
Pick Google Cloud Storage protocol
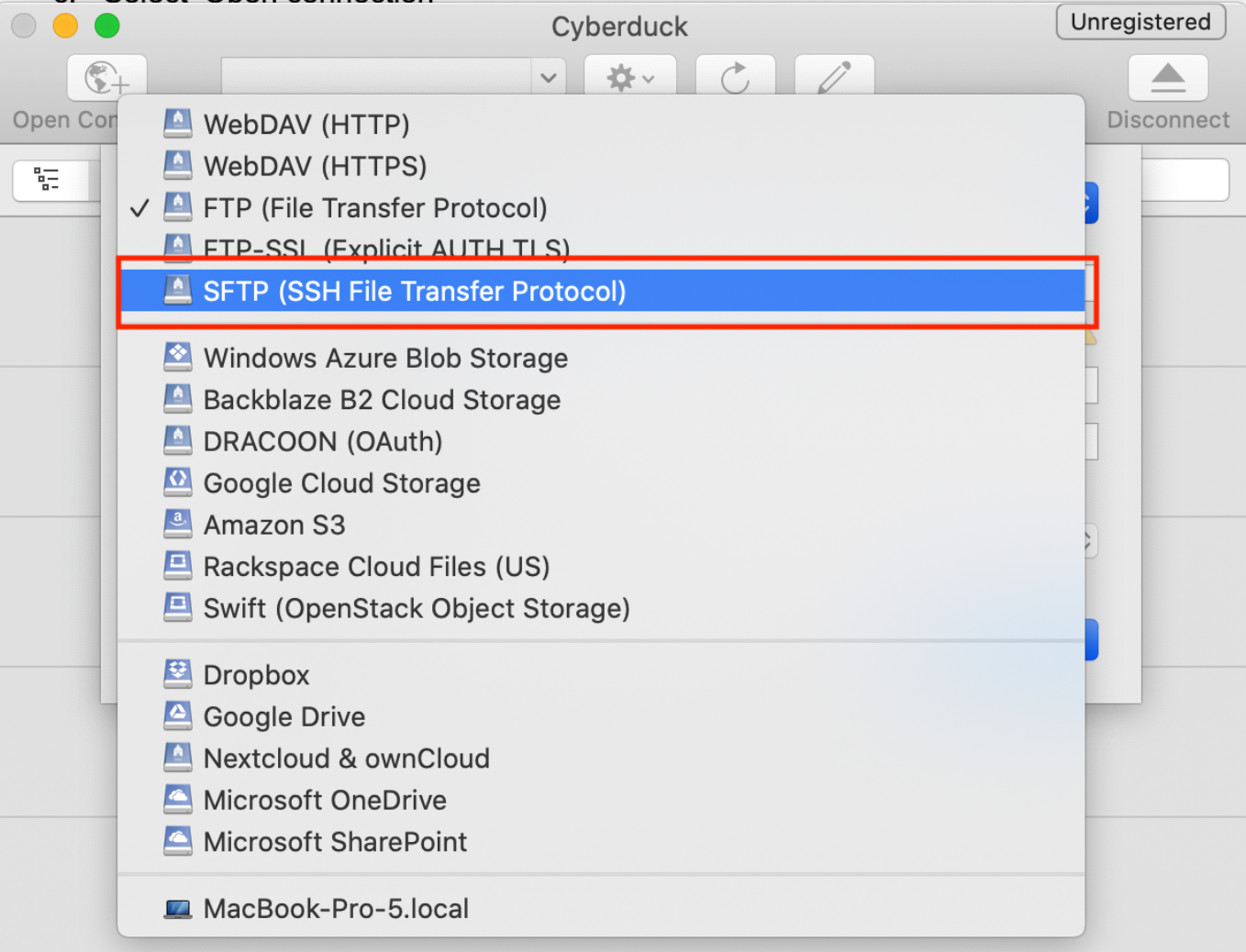click(x=341, y=483)
